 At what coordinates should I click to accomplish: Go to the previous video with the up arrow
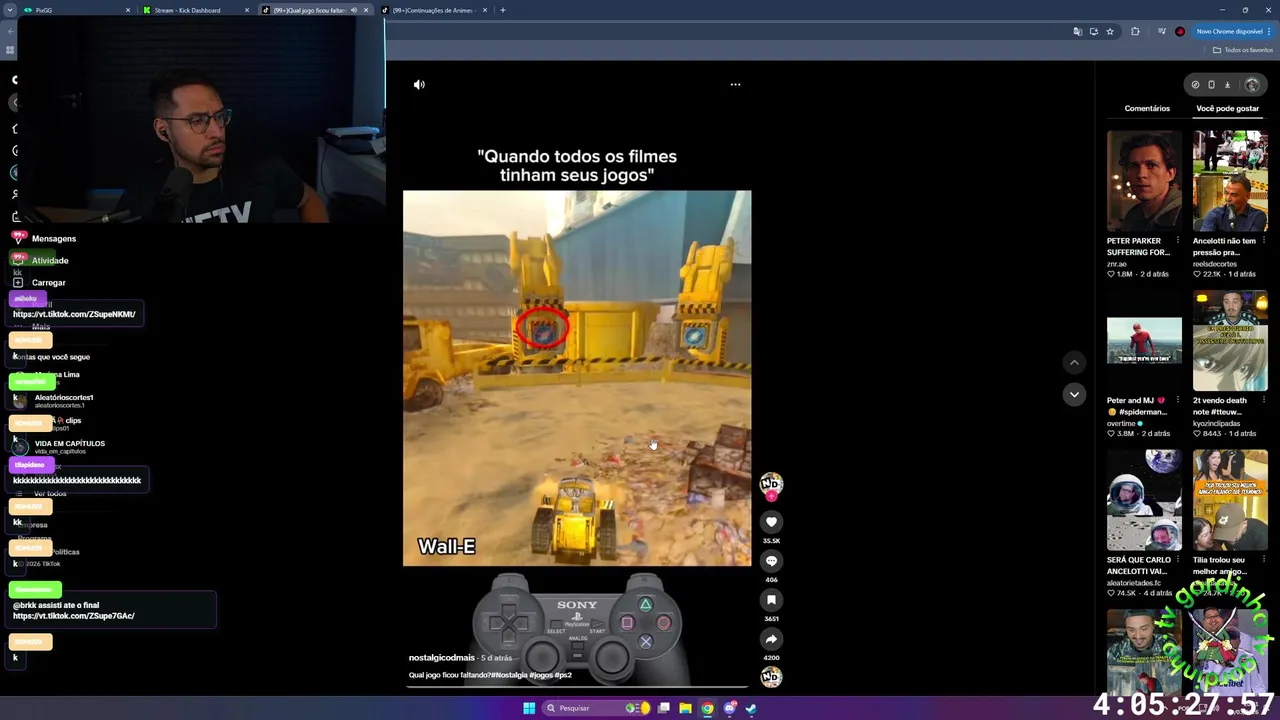pyautogui.click(x=1074, y=362)
